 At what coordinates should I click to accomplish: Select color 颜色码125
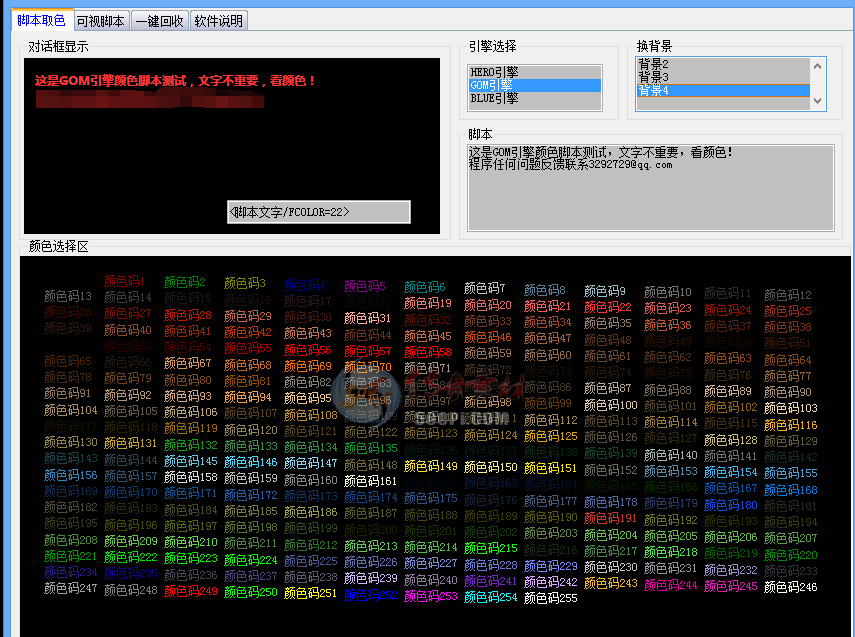click(x=551, y=436)
